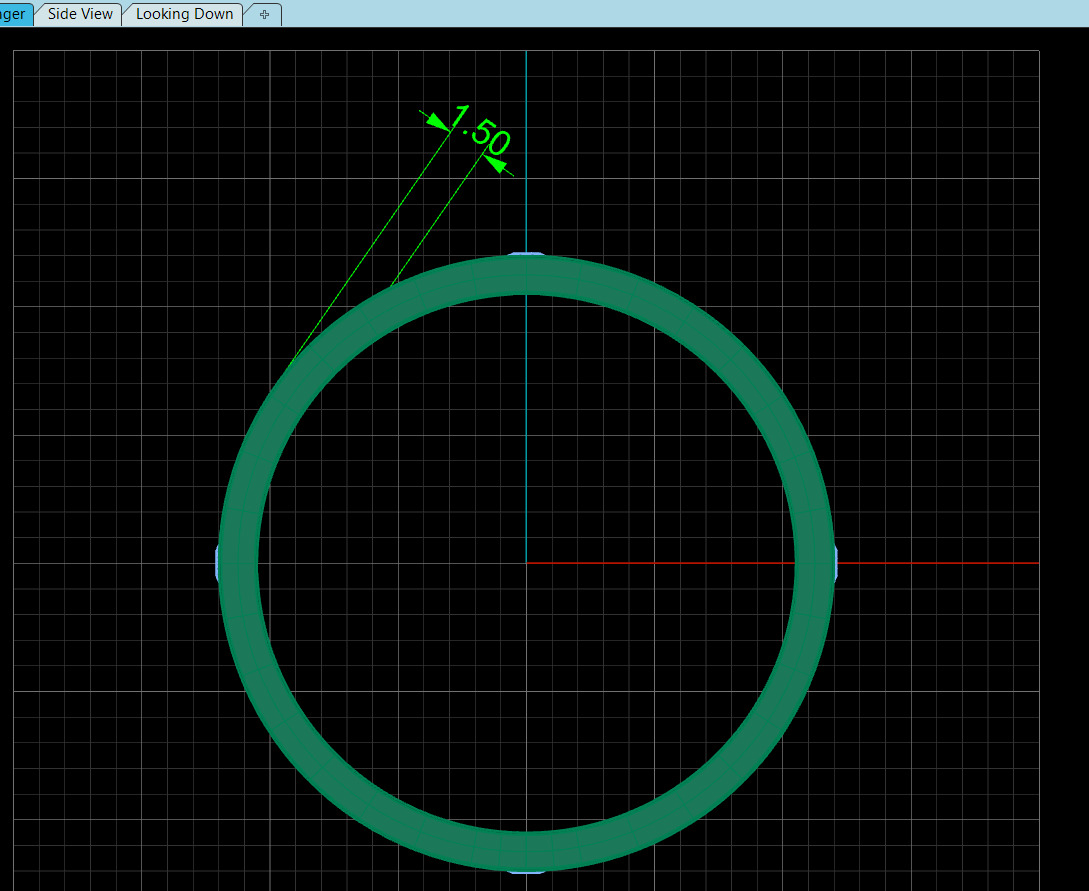Switch to the Side View tab
1089x891 pixels.
click(x=79, y=14)
